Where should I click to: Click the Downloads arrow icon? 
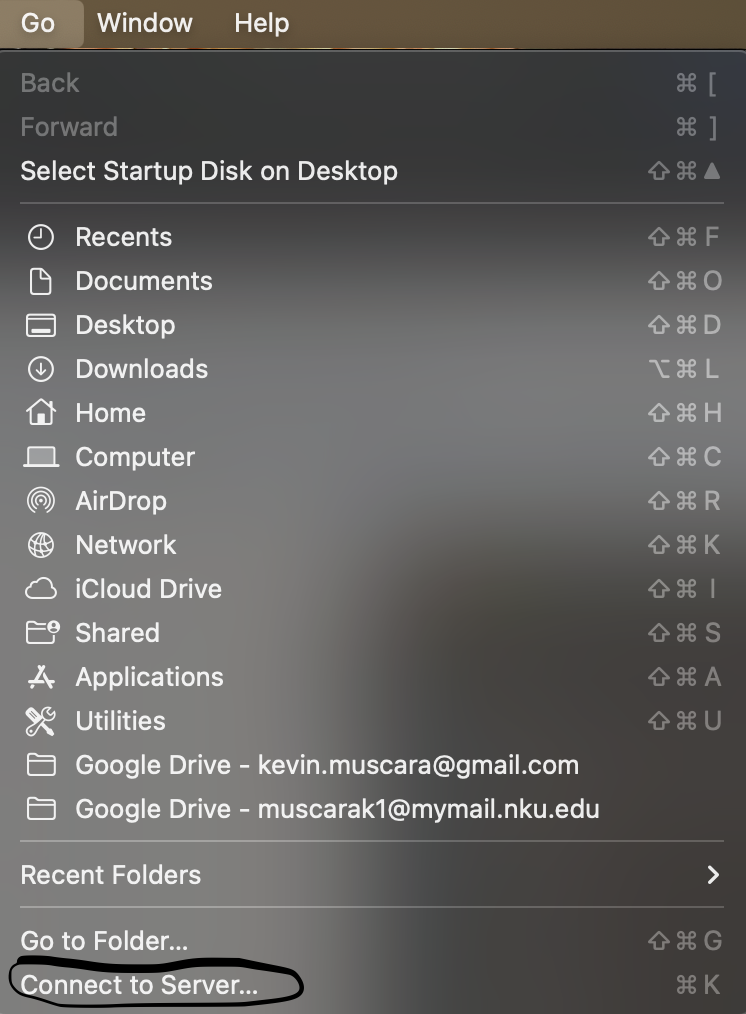[40, 369]
